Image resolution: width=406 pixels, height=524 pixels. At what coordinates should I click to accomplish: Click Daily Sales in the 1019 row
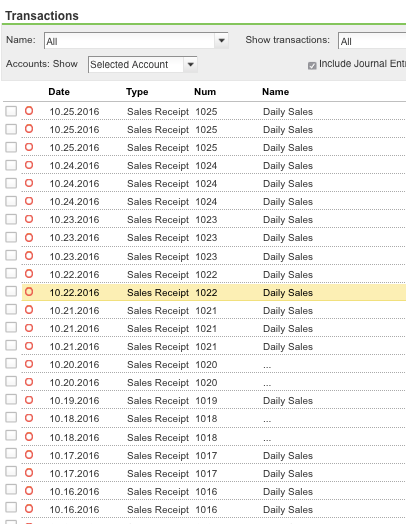pyautogui.click(x=288, y=401)
